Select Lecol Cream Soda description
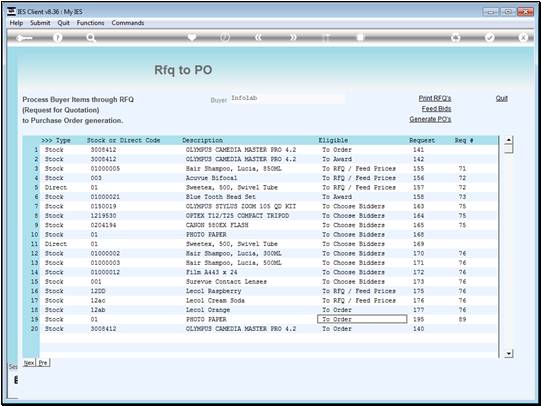541x406 pixels. coord(215,300)
